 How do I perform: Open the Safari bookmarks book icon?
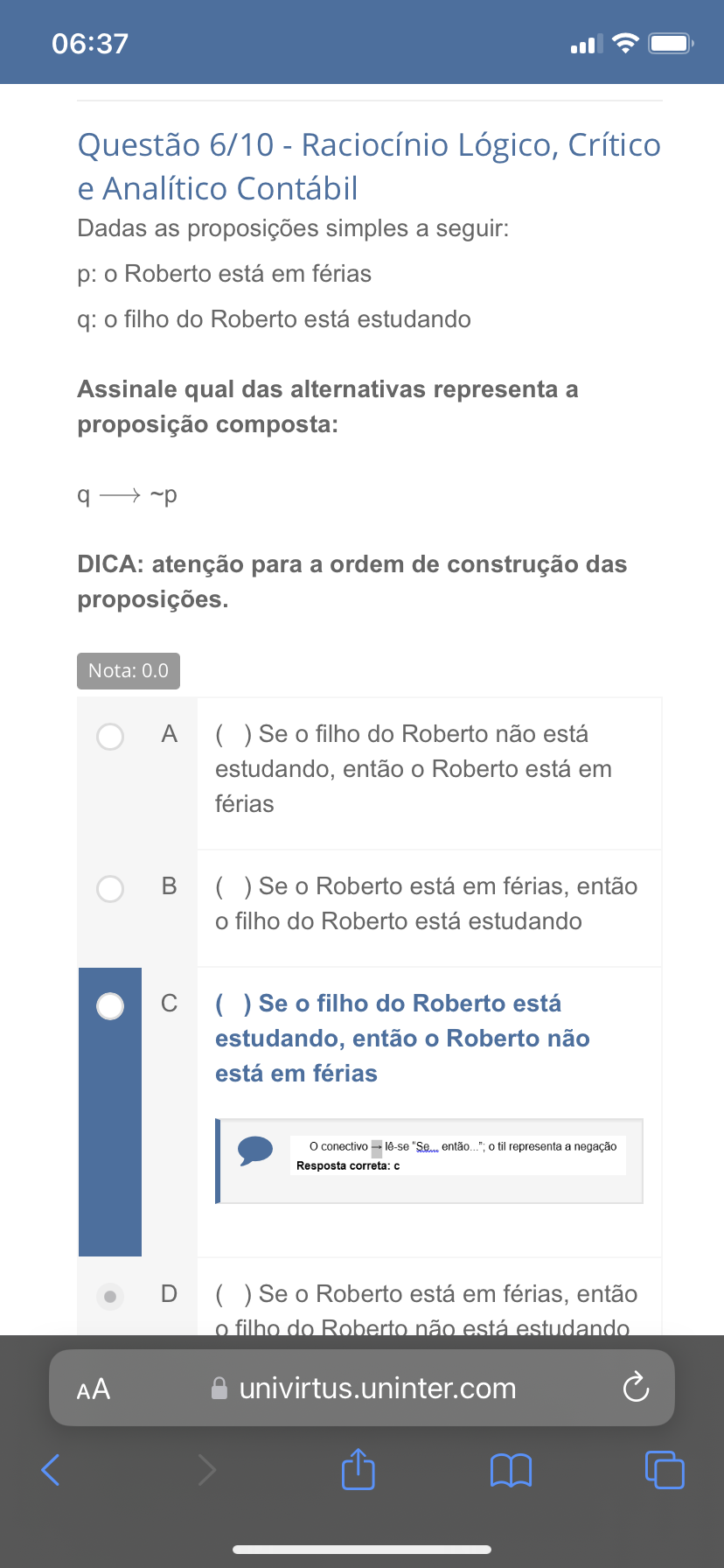pyautogui.click(x=512, y=1470)
